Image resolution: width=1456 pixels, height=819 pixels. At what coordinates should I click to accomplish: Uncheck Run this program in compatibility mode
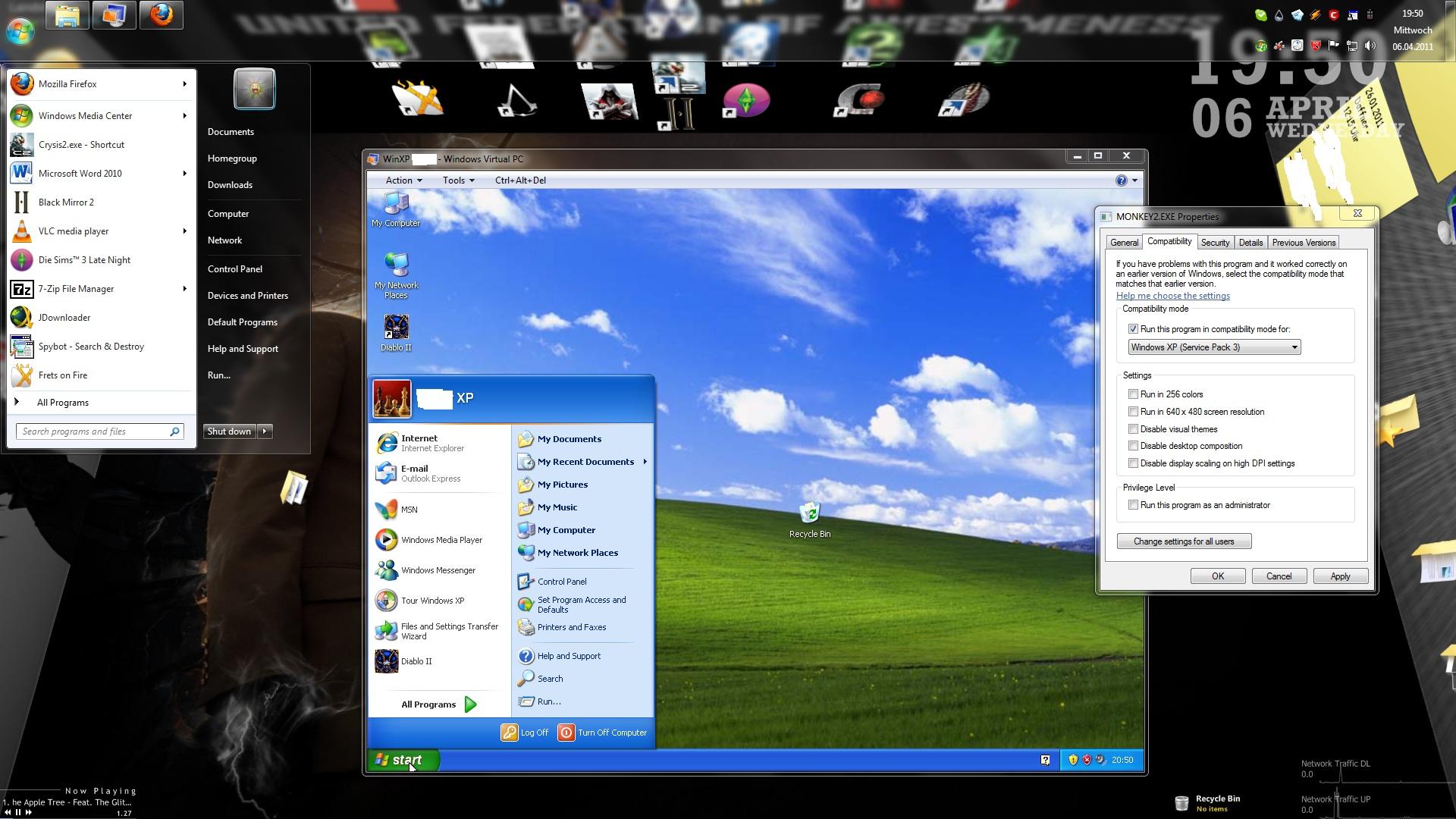point(1133,329)
